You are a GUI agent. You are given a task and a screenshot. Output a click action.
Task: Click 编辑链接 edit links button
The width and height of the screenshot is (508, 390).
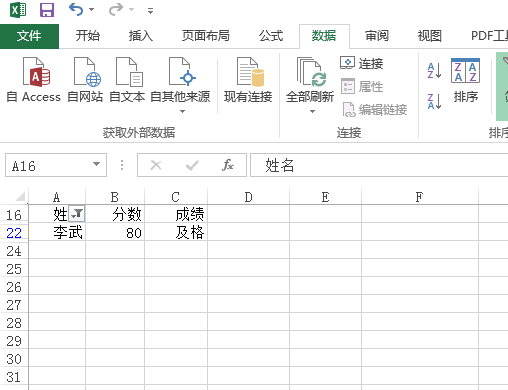pos(375,109)
